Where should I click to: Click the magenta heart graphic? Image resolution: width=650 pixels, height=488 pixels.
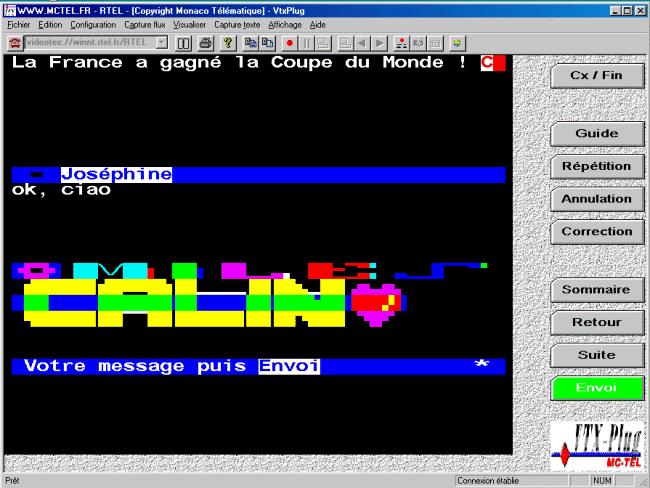coord(376,304)
